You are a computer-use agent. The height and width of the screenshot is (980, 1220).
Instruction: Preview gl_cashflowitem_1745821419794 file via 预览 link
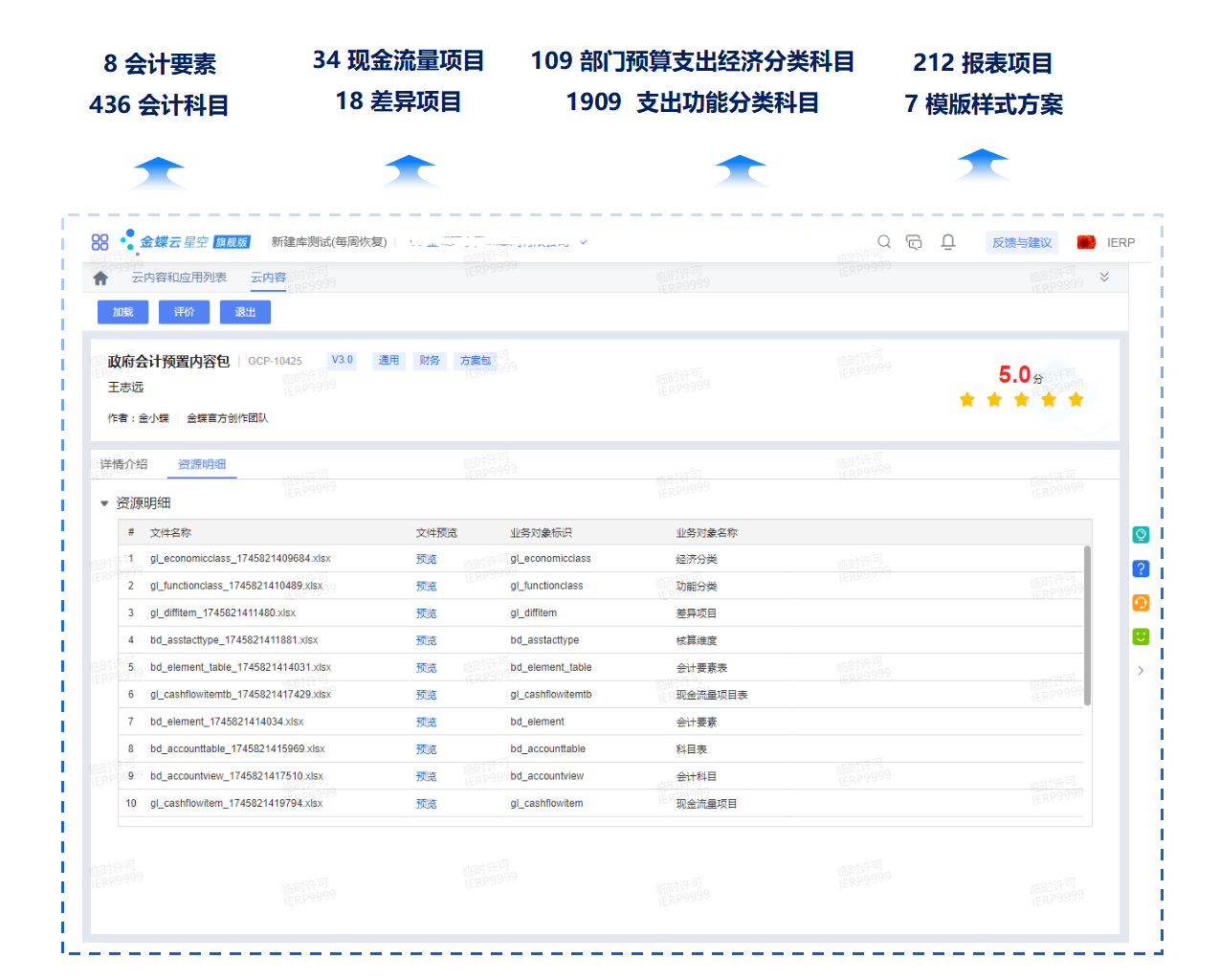tap(427, 804)
